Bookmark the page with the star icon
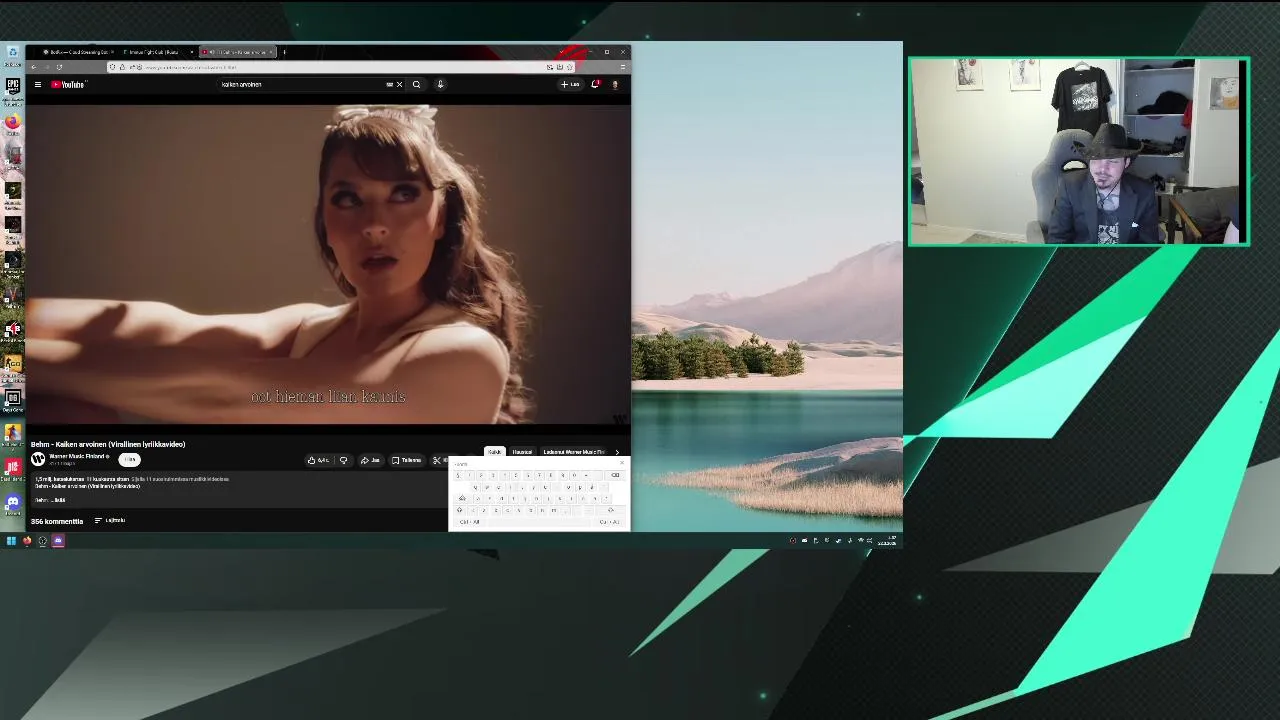Image resolution: width=1280 pixels, height=720 pixels. click(570, 67)
